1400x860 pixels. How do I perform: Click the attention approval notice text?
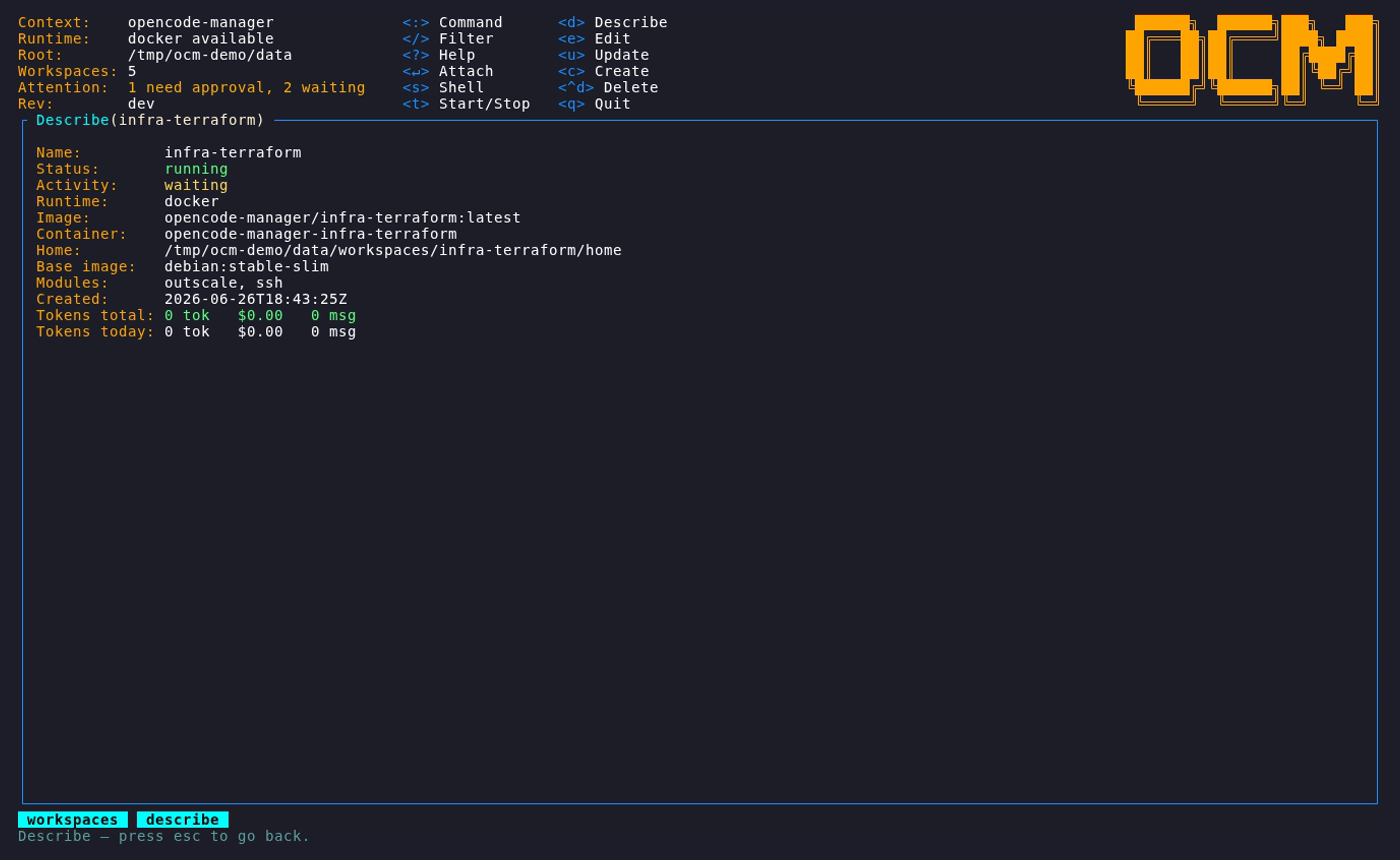pyautogui.click(x=246, y=88)
